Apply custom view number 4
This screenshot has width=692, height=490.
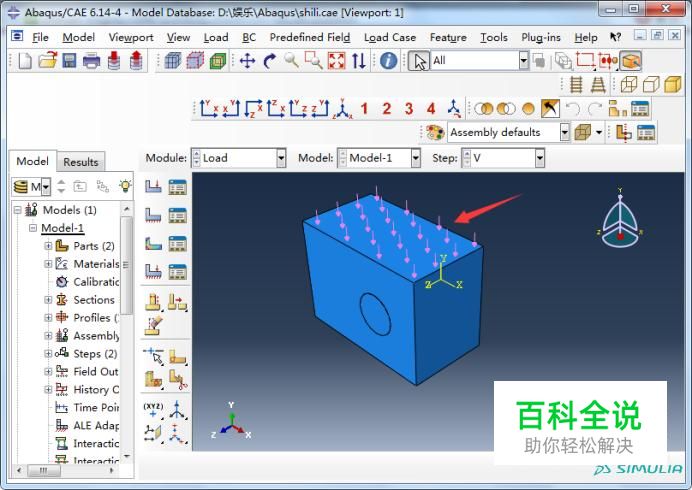[431, 108]
